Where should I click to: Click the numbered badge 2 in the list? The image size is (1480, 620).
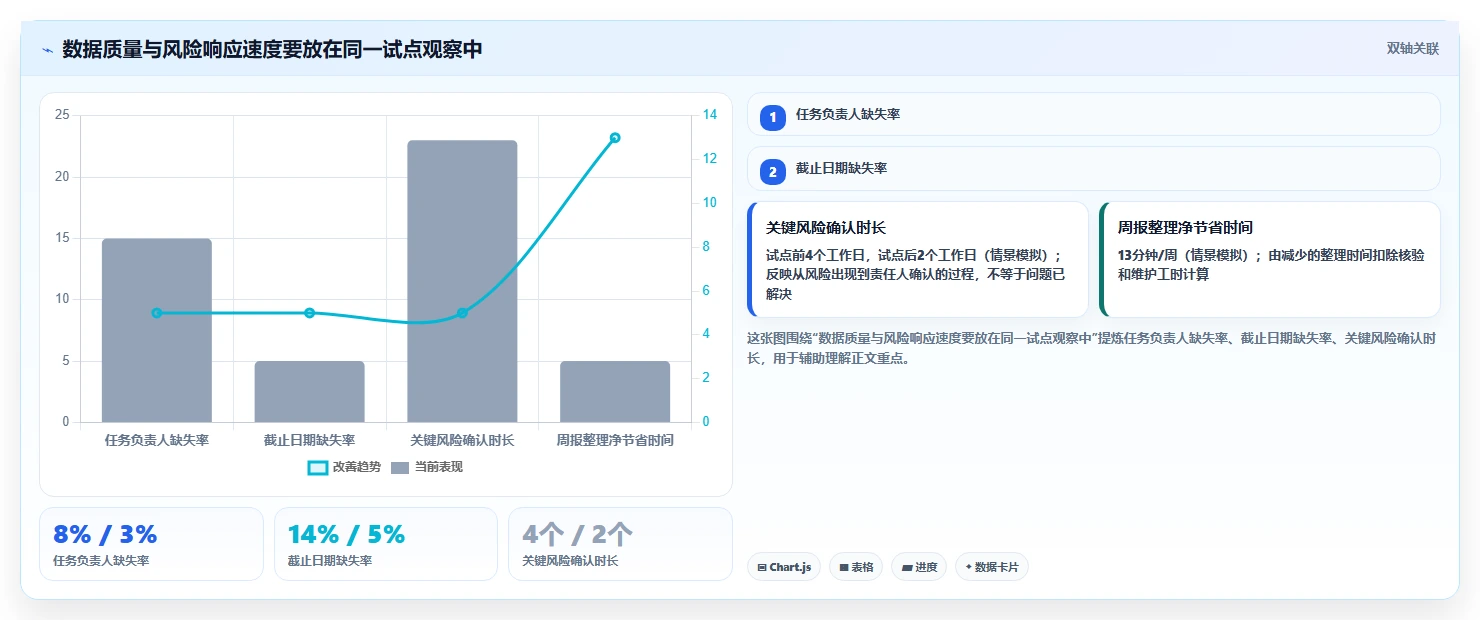coord(773,172)
